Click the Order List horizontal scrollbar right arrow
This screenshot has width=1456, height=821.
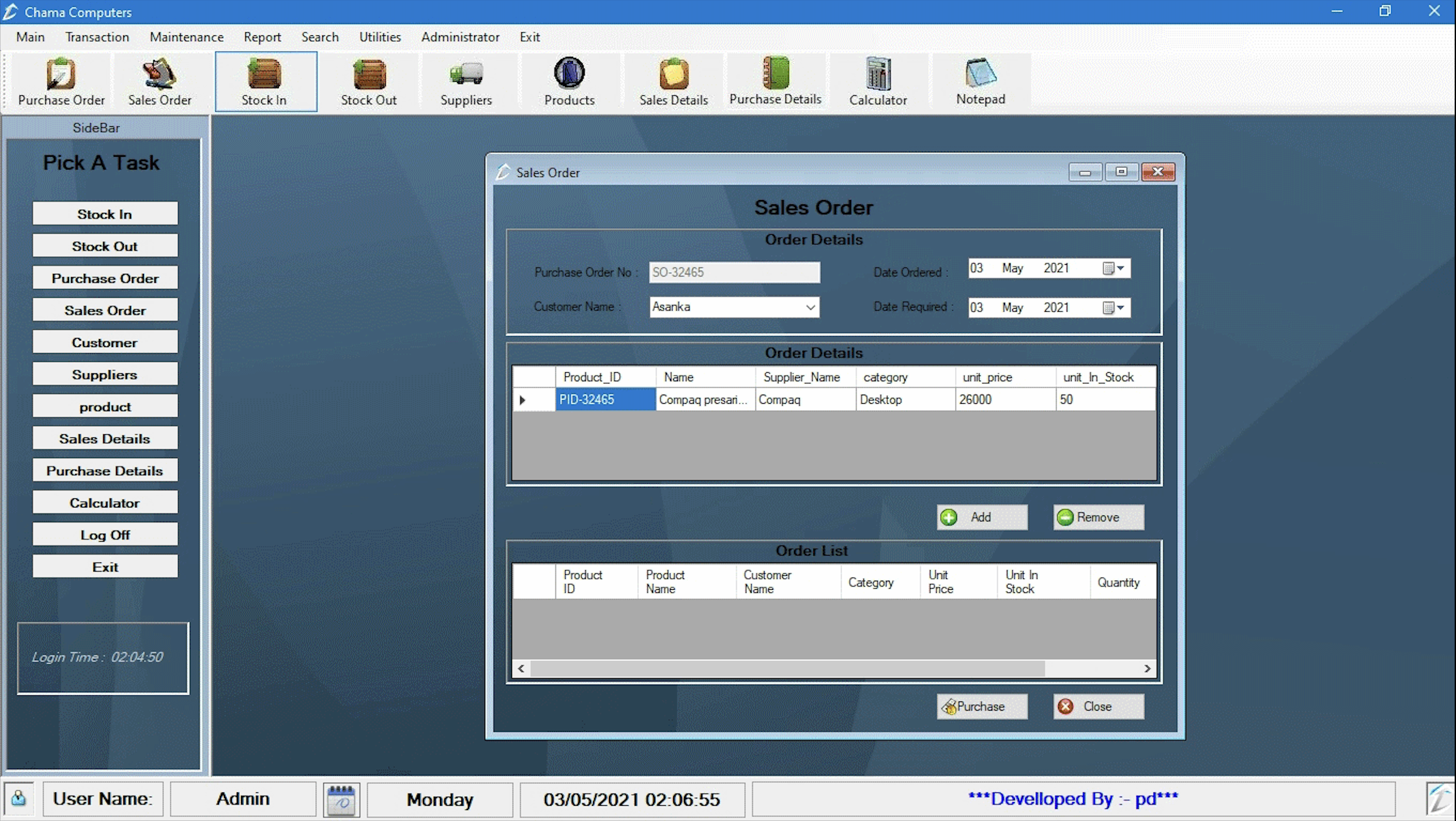[1147, 669]
